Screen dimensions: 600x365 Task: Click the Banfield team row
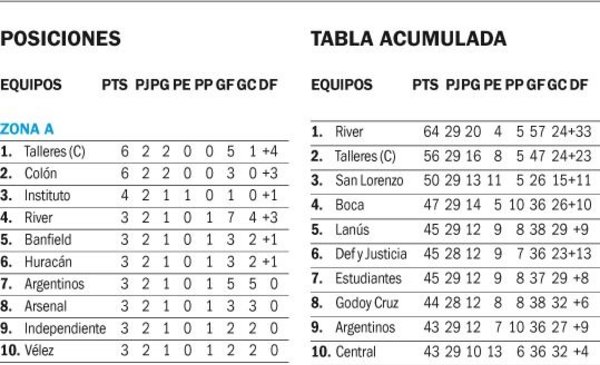(144, 240)
